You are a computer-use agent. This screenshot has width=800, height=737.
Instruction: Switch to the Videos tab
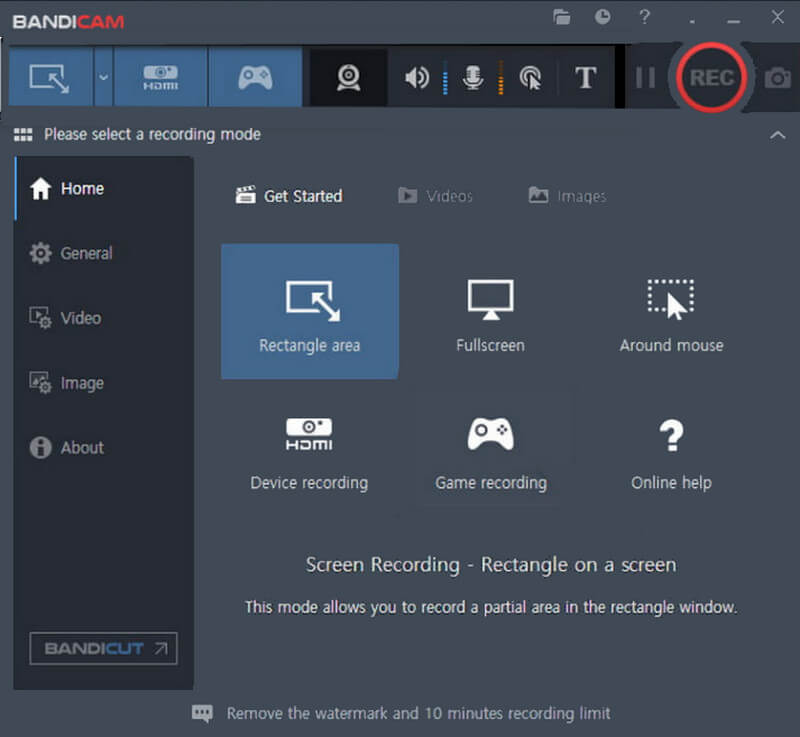[x=435, y=196]
